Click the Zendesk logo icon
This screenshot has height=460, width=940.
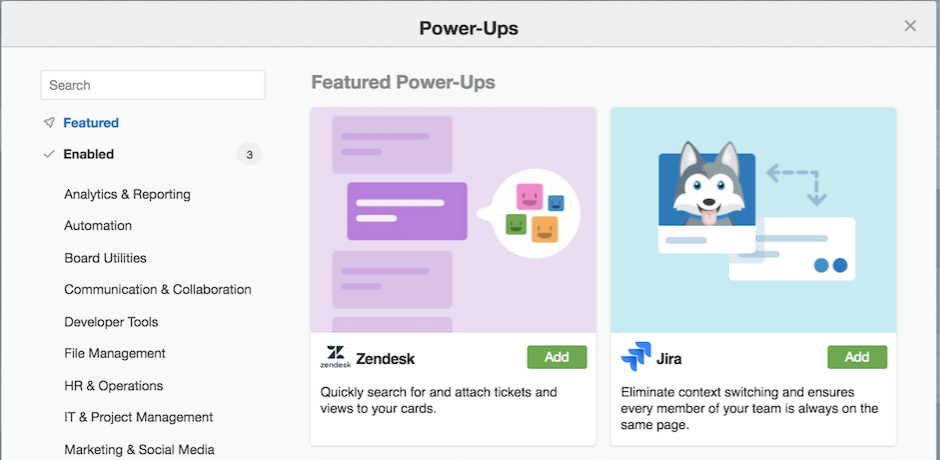coord(336,357)
